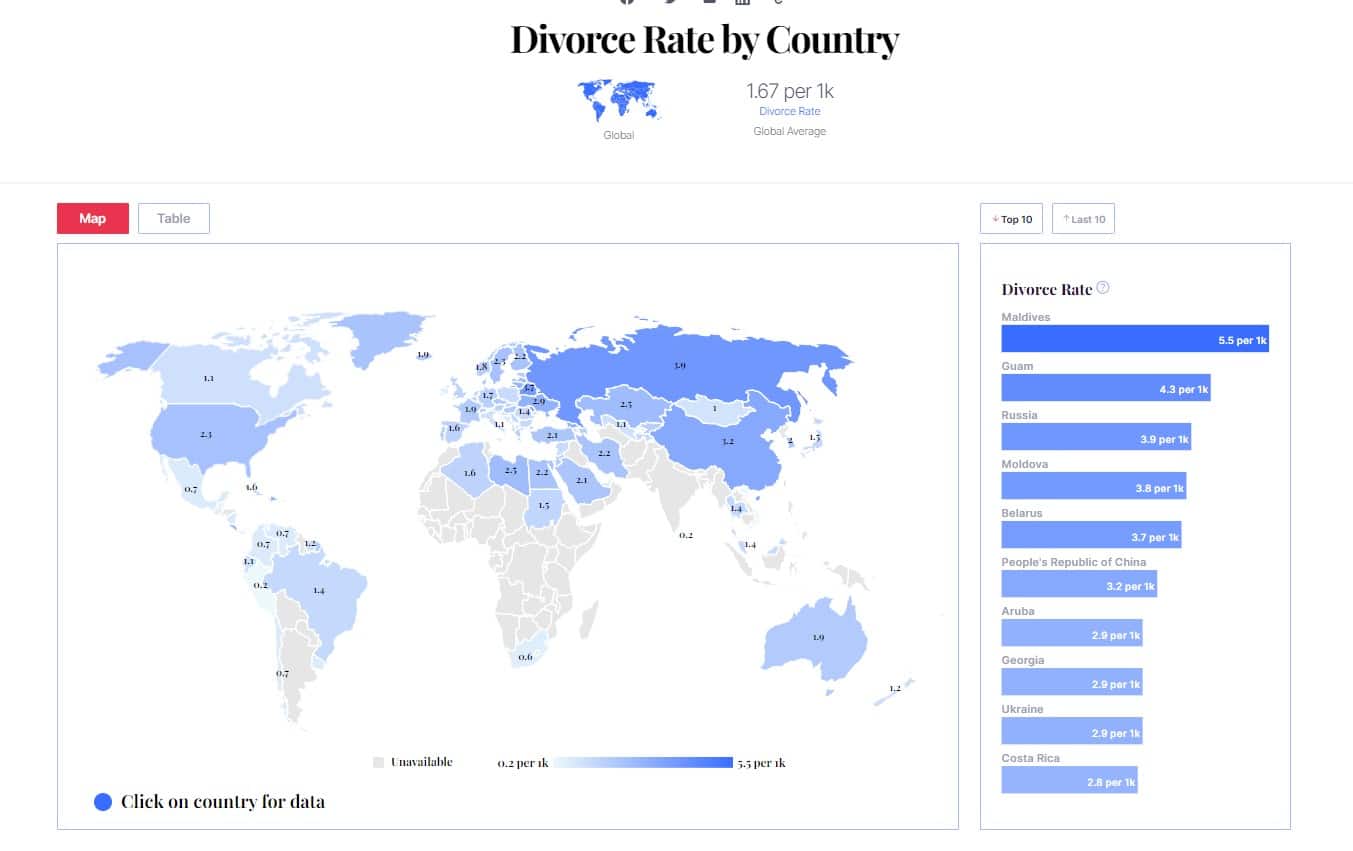Click the Maldives 5.5 per 1k bar

coord(1135,339)
